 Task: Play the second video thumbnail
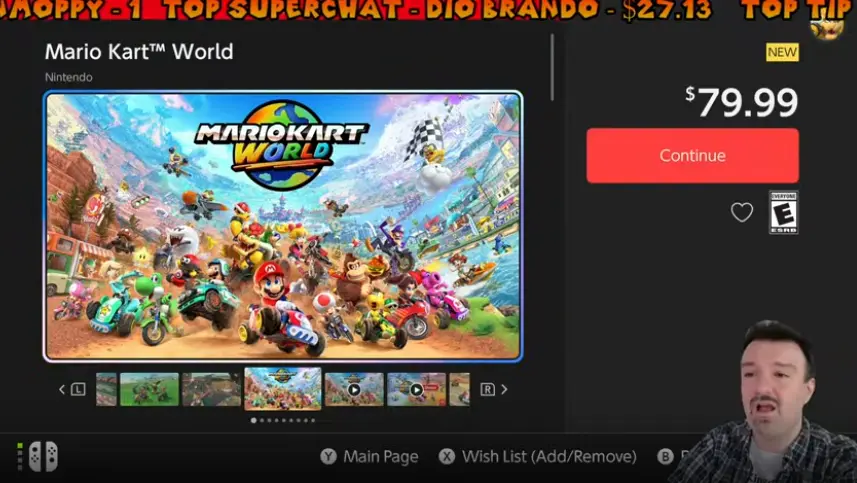coord(416,390)
